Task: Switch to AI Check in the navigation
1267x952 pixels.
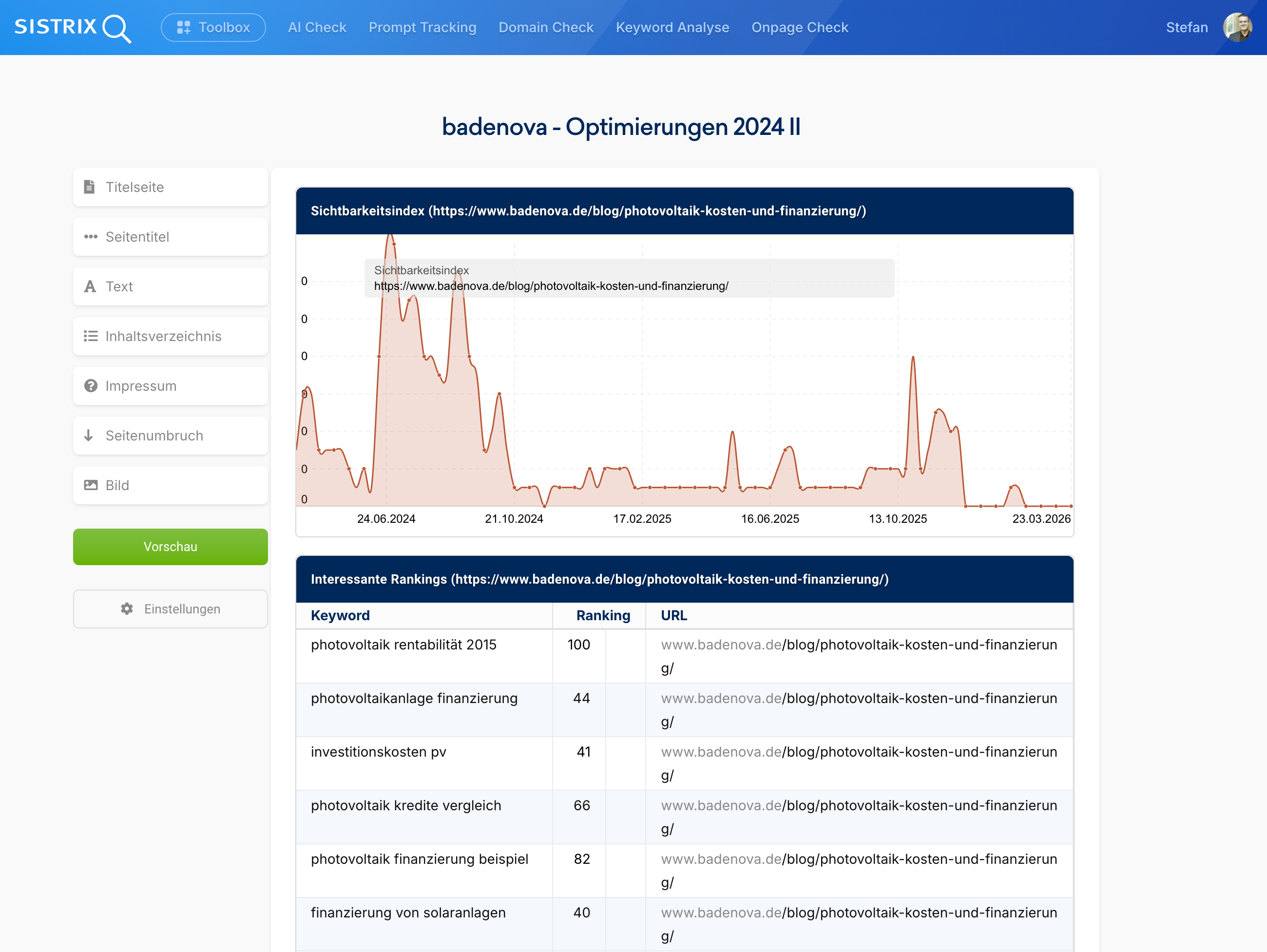Action: pyautogui.click(x=317, y=27)
